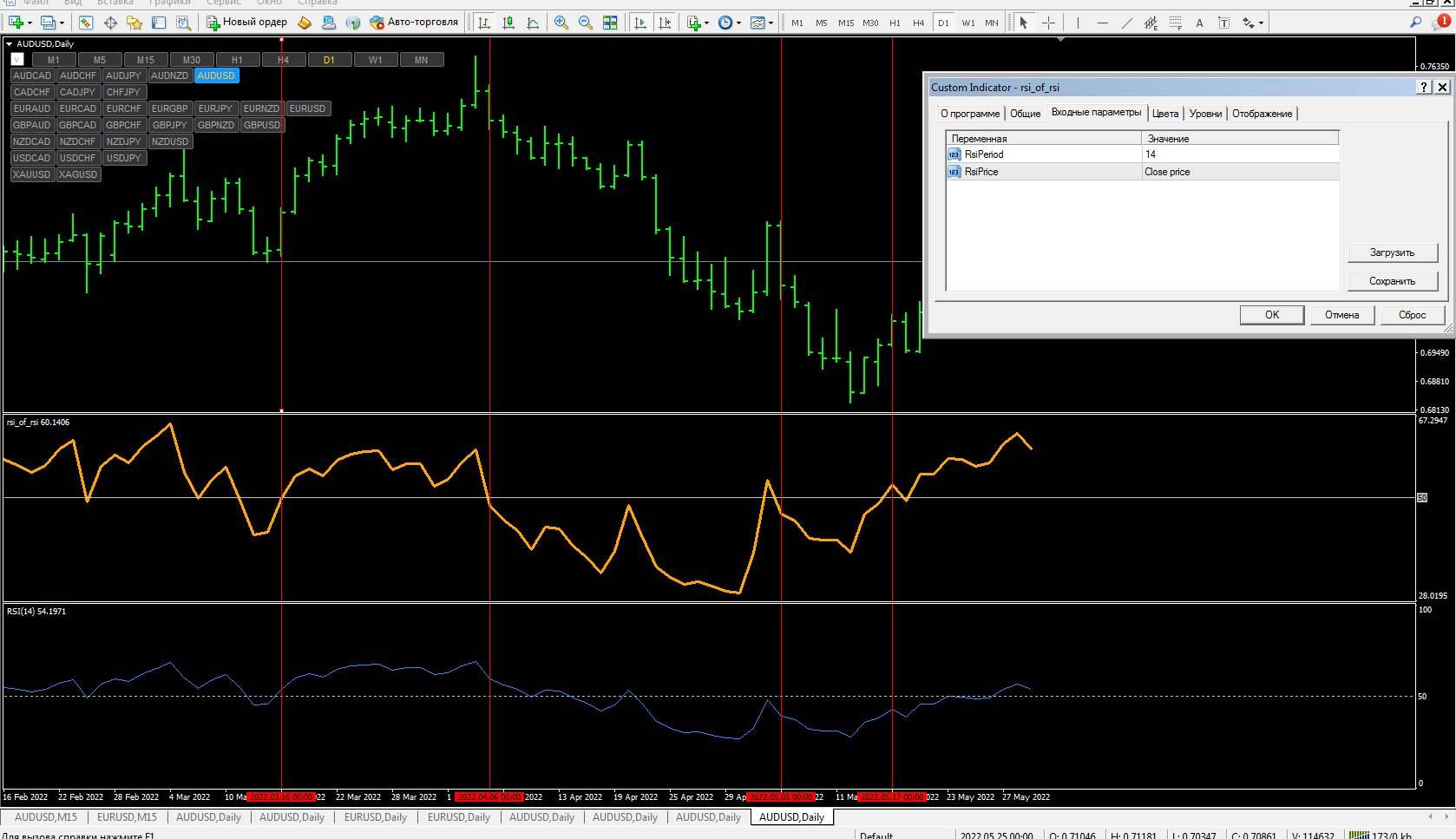Expand the templates dropdown arrow
The width and height of the screenshot is (1456, 839).
click(x=771, y=23)
